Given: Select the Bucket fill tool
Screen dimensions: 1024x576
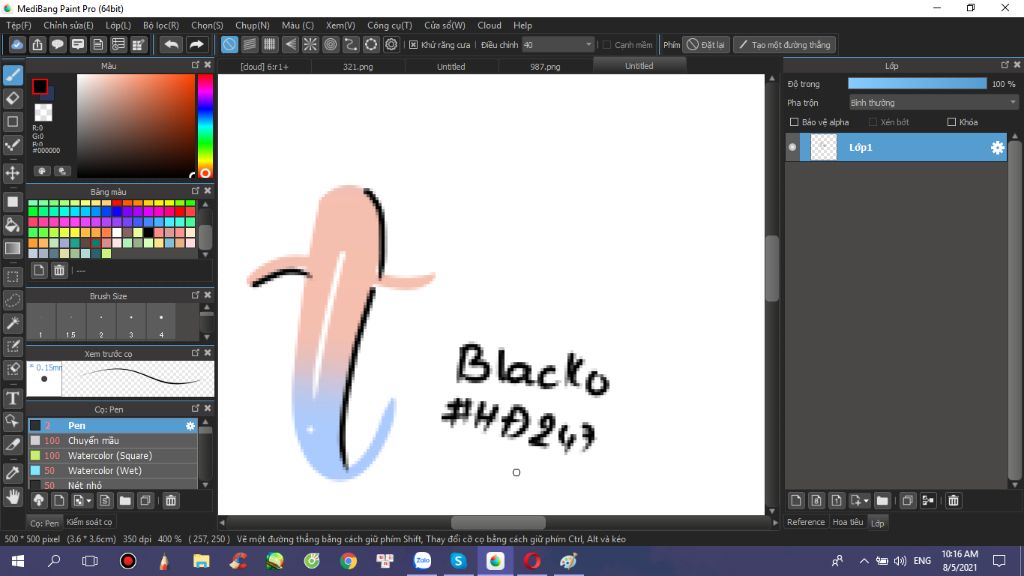Looking at the screenshot, I should (13, 225).
